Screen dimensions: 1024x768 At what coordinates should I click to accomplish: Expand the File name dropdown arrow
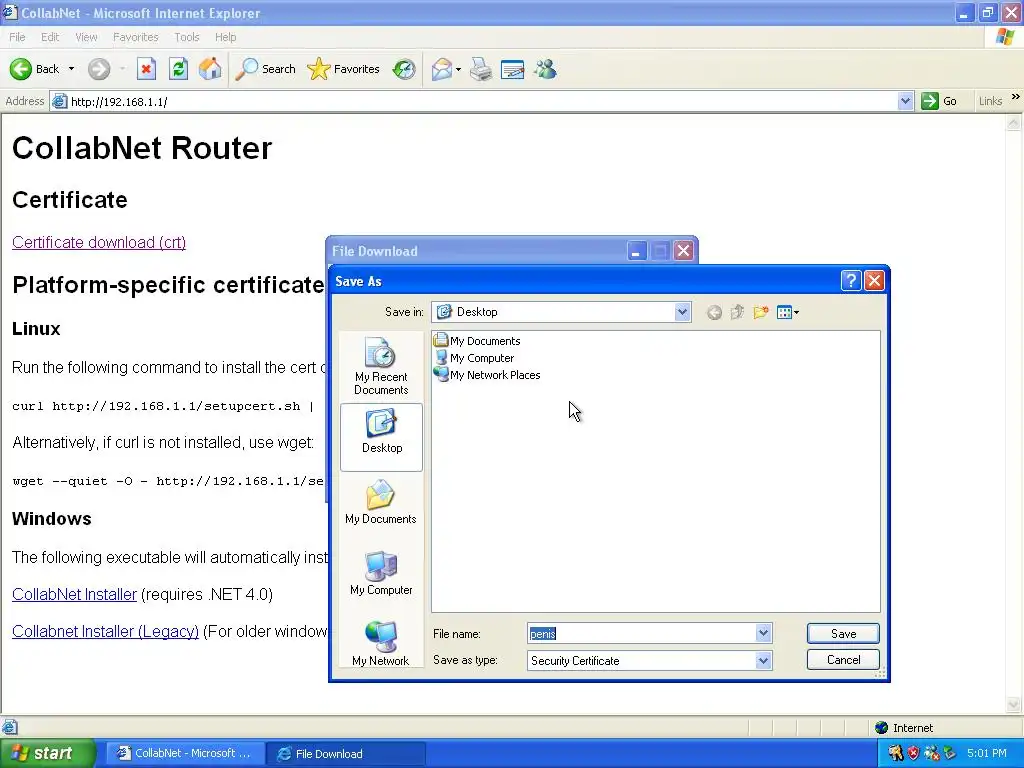[763, 633]
